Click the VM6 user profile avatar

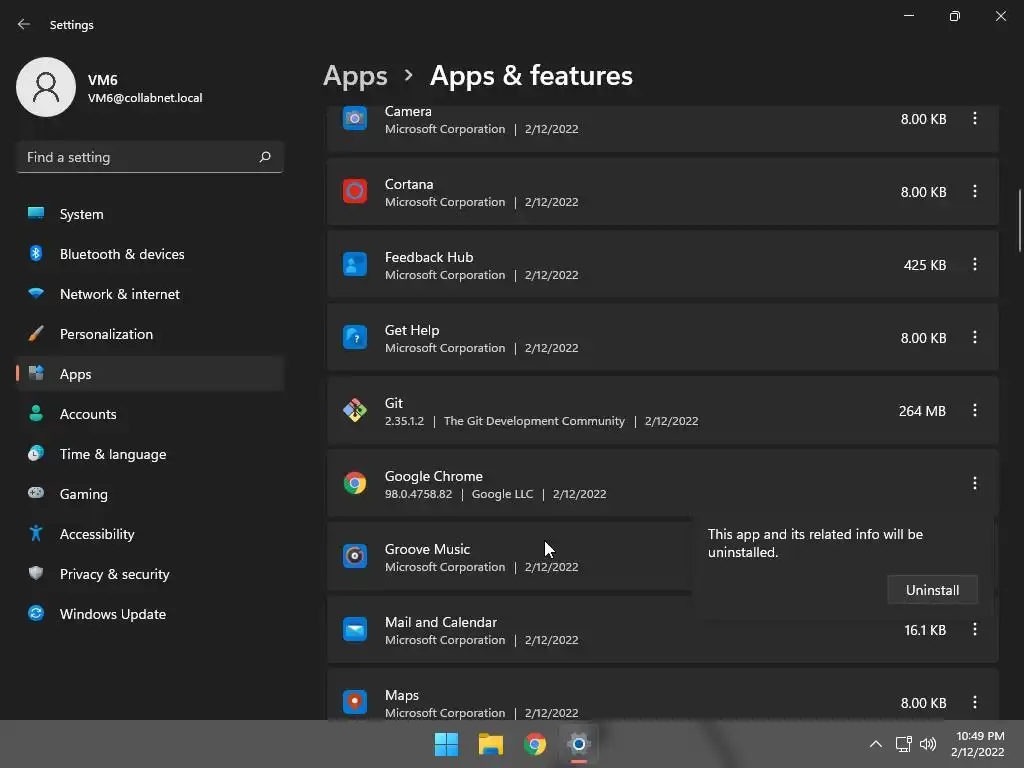(x=46, y=87)
